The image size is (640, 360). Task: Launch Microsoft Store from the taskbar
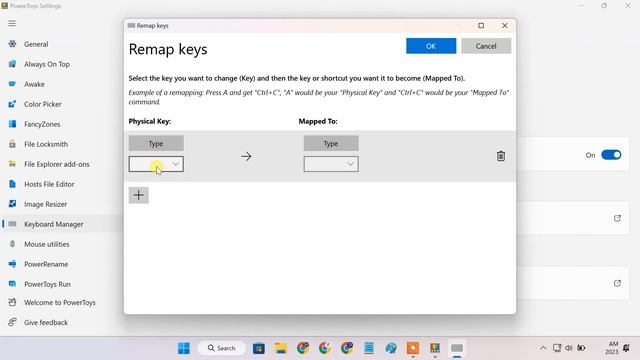259,348
